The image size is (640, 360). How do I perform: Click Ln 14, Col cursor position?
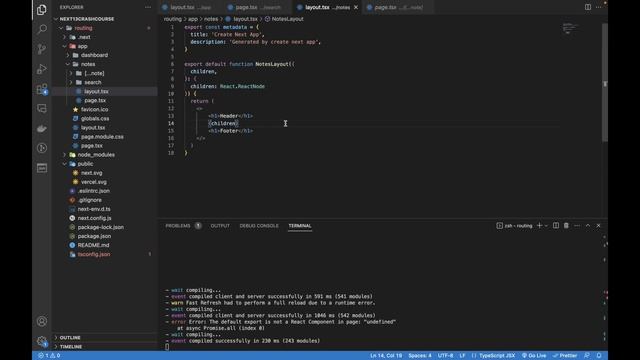(386, 356)
